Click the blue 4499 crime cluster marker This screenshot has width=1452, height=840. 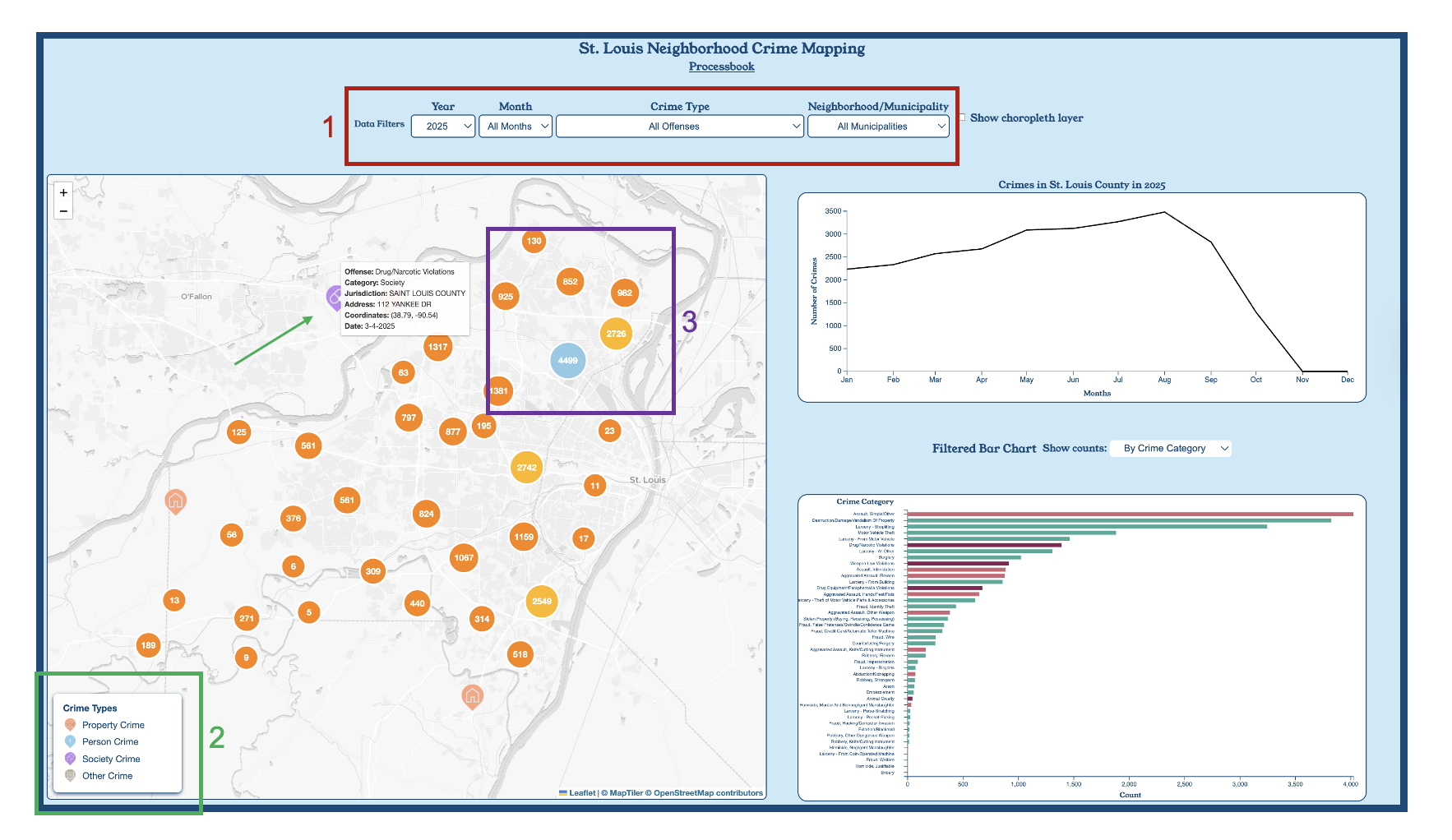[567, 360]
